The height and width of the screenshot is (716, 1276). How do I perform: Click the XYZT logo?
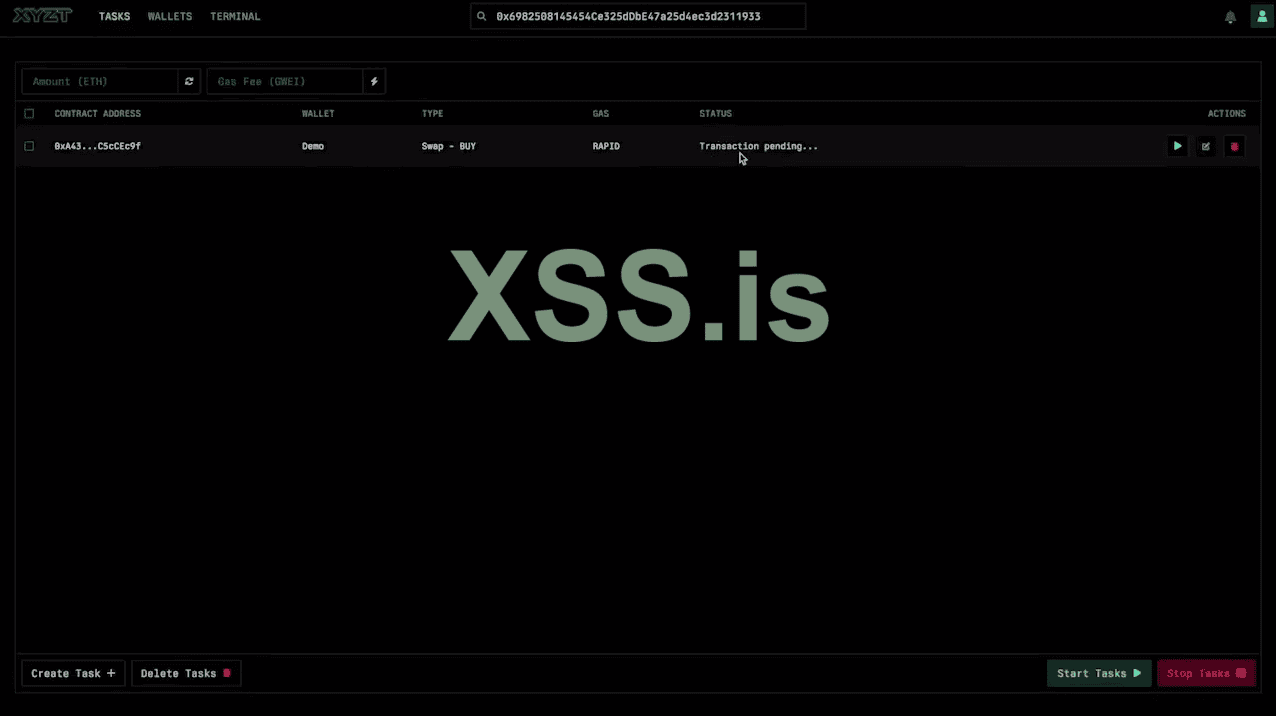(x=42, y=16)
